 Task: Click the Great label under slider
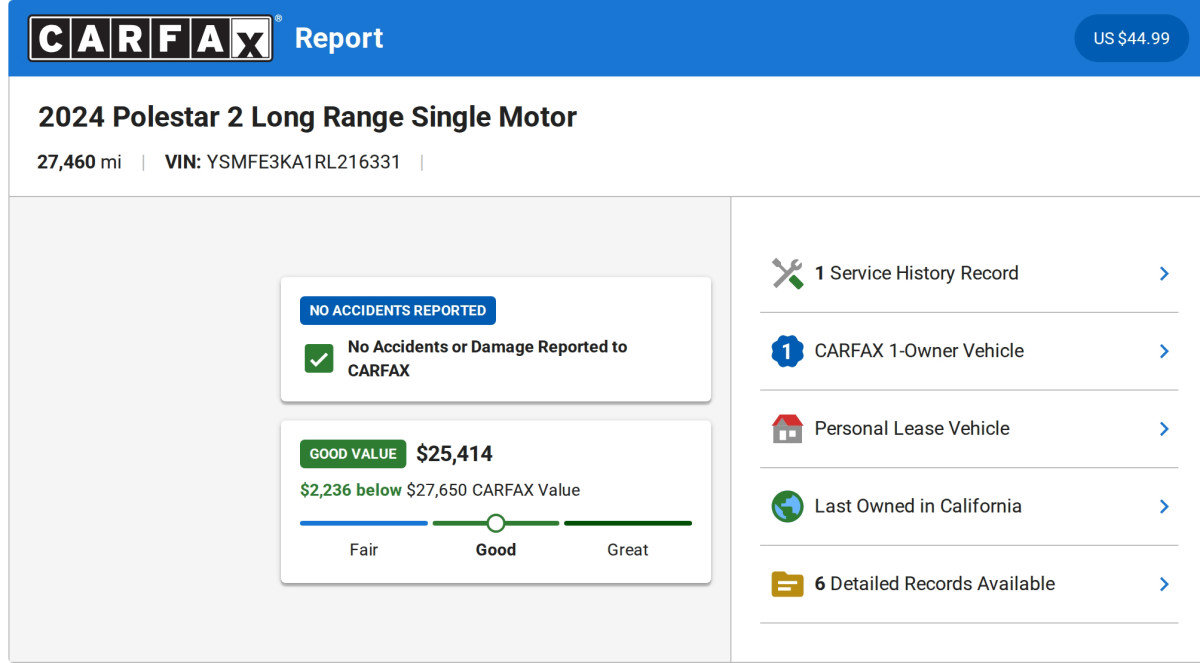628,550
